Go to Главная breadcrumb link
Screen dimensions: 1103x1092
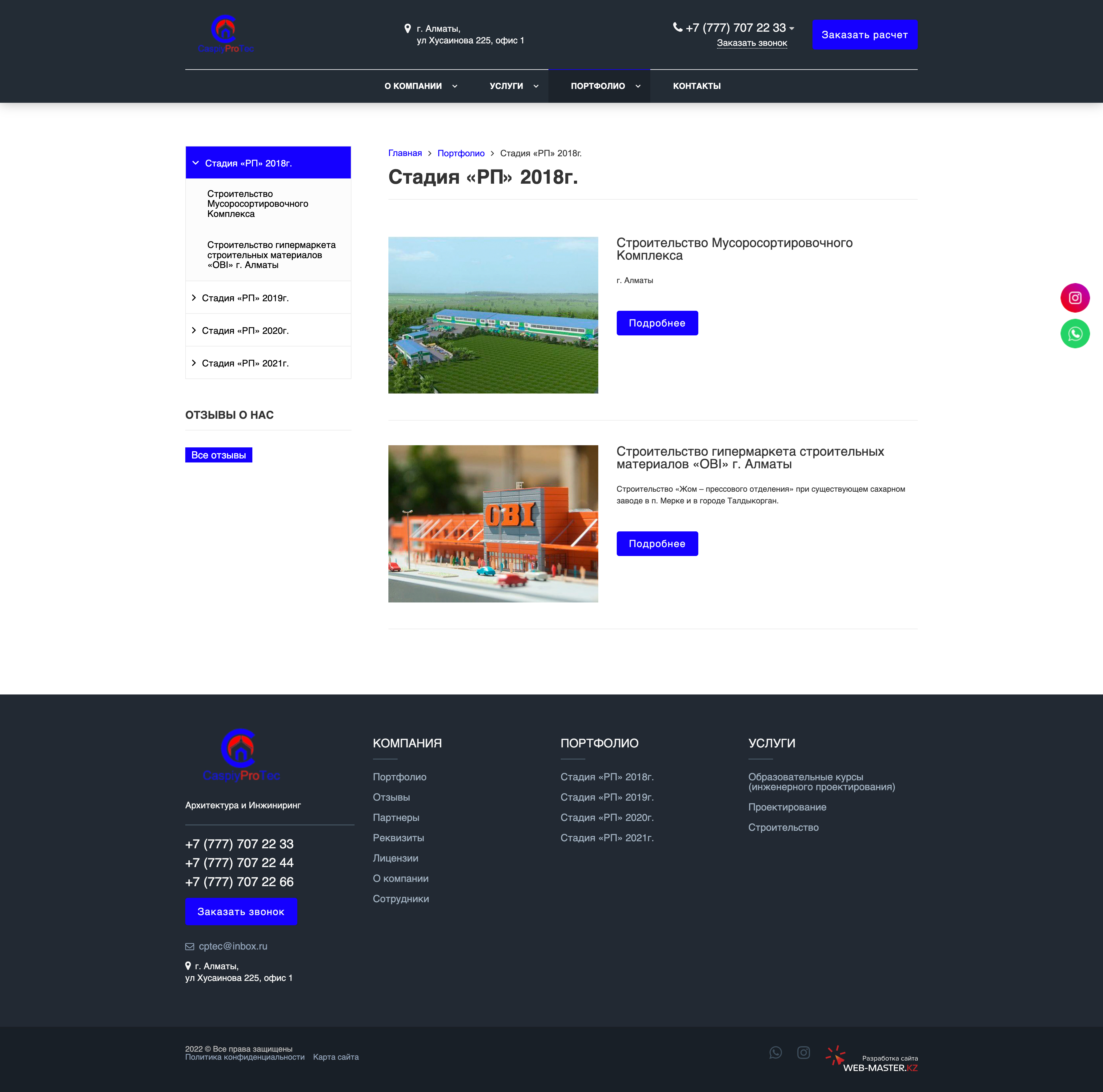pyautogui.click(x=405, y=153)
